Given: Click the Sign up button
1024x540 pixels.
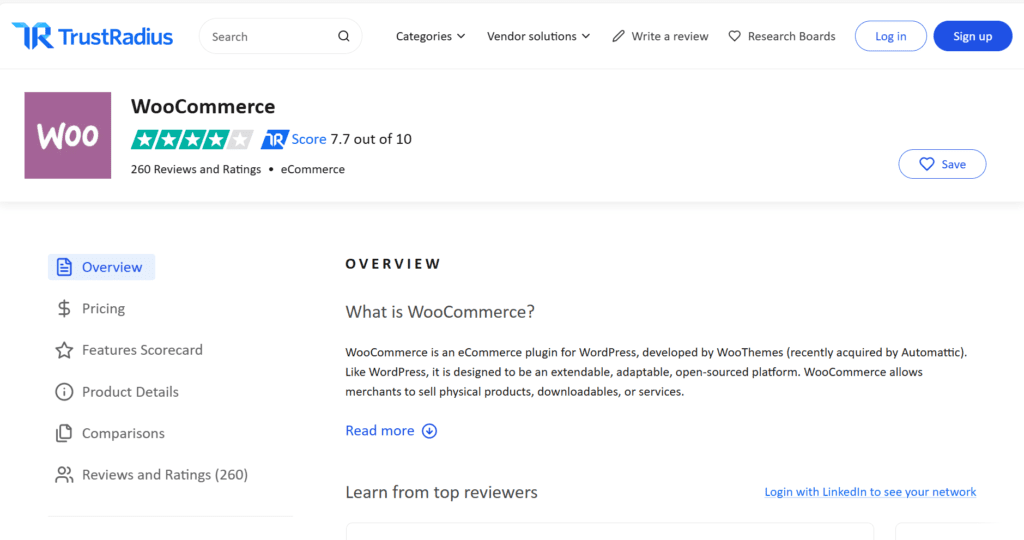Looking at the screenshot, I should pyautogui.click(x=972, y=36).
